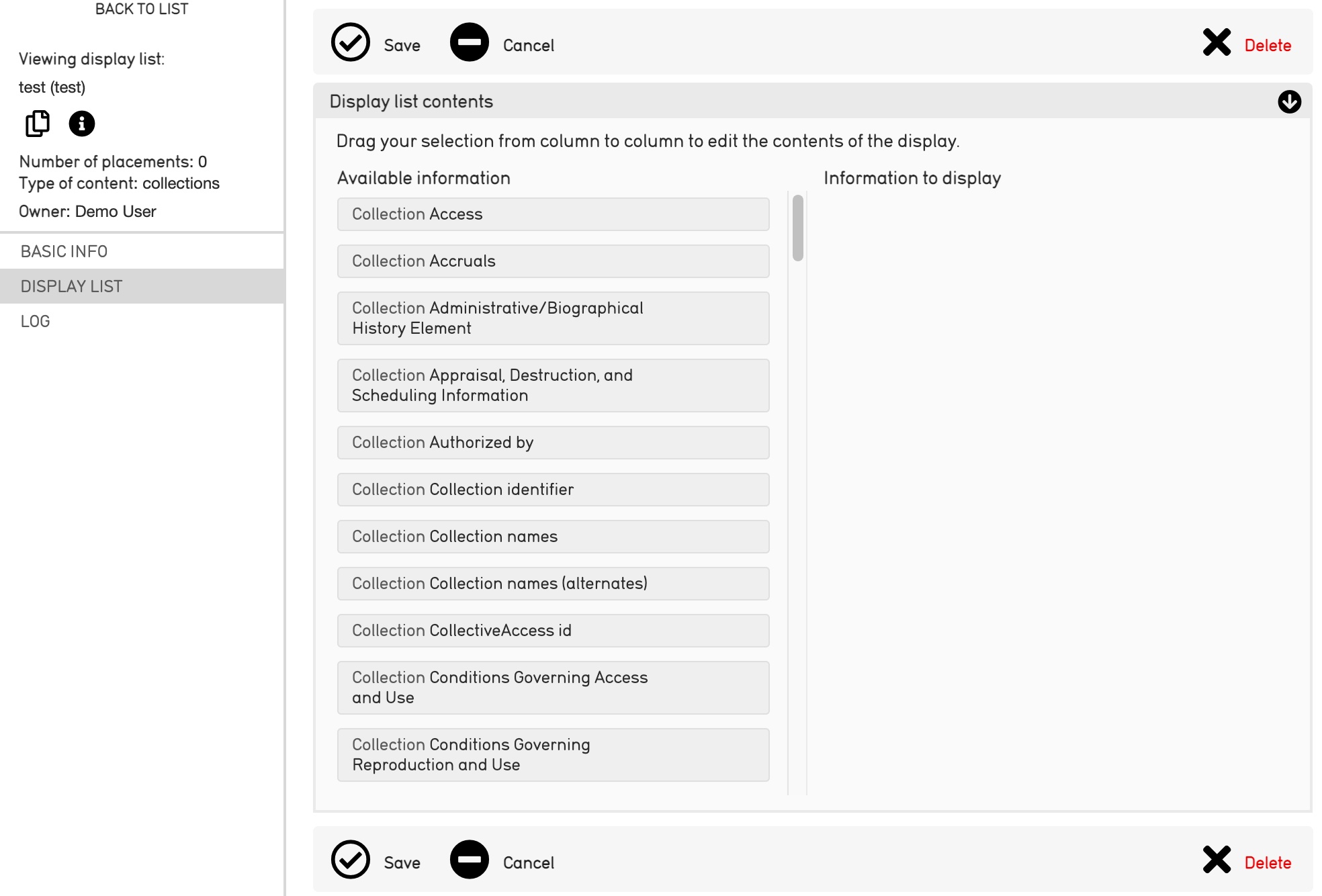Screen dimensions: 1322x896
Task: Click the top Save checkmark icon
Action: pos(351,42)
